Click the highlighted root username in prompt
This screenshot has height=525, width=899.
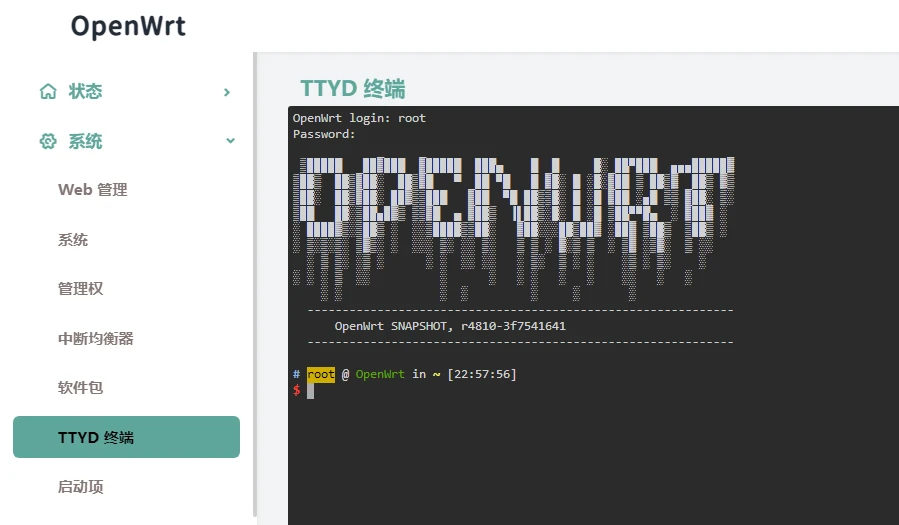[321, 374]
